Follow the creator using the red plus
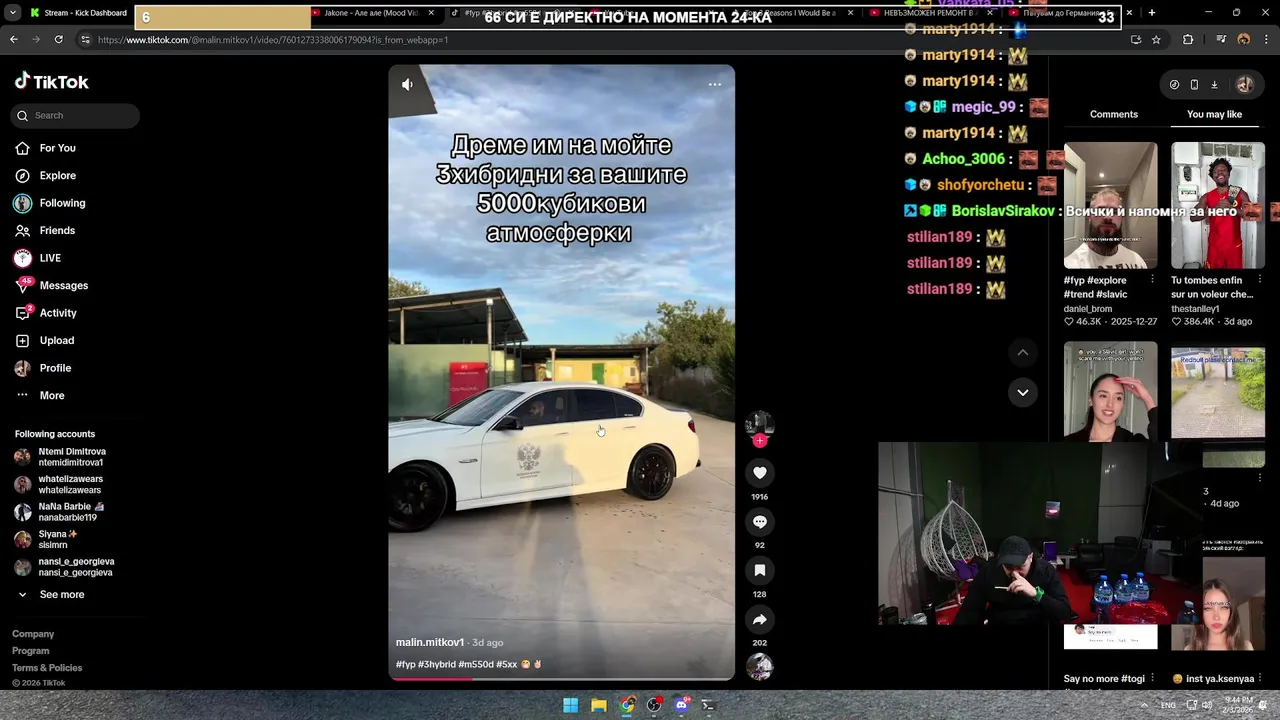 click(760, 441)
